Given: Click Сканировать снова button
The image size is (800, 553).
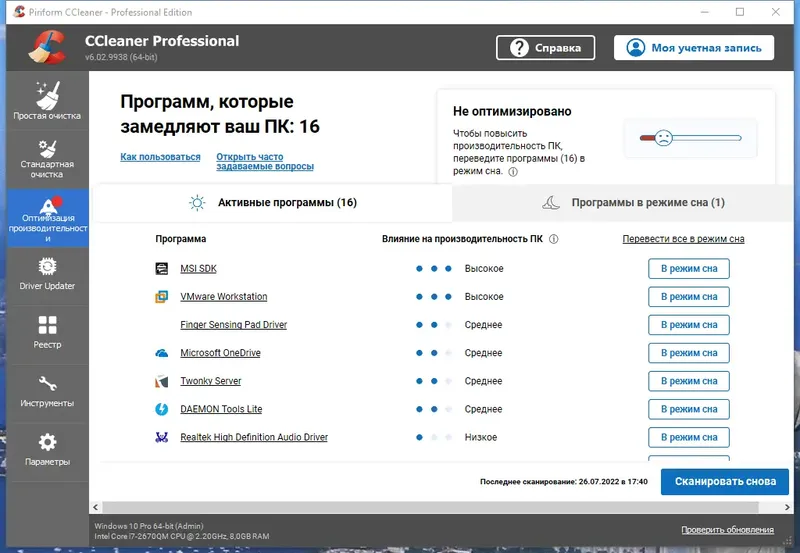Looking at the screenshot, I should coord(725,482).
